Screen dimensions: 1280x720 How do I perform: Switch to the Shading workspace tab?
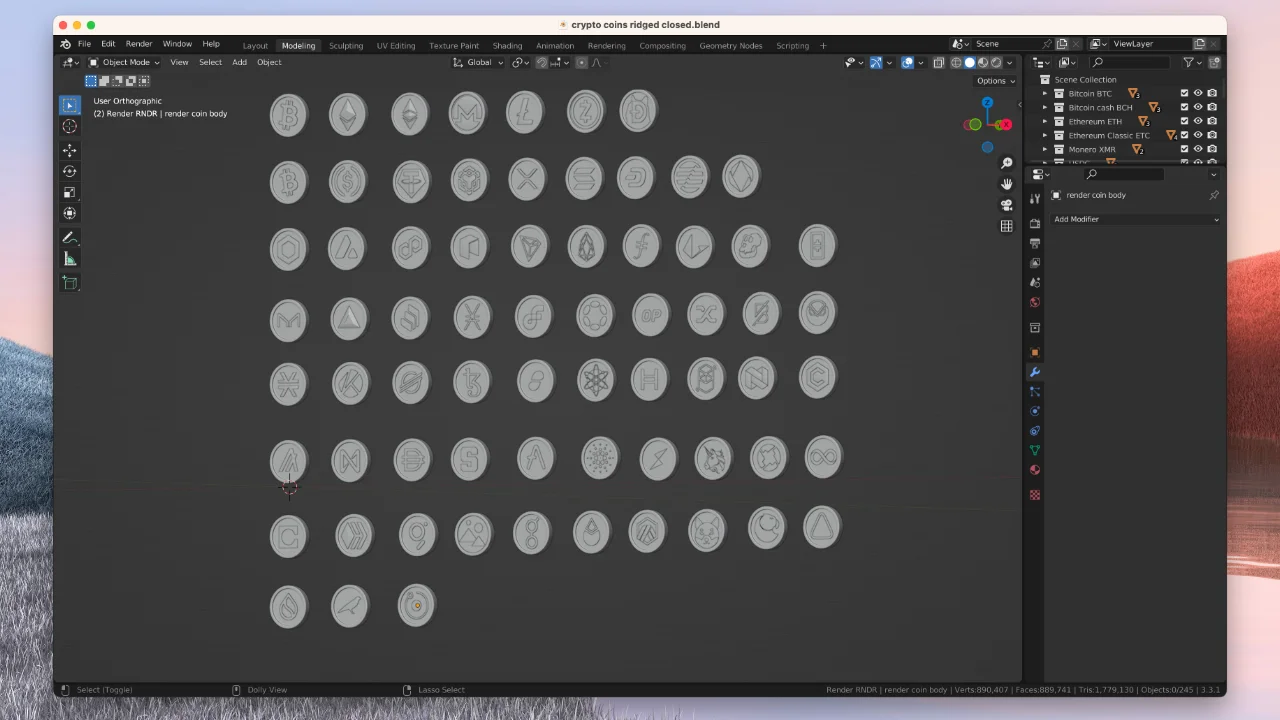[x=507, y=45]
